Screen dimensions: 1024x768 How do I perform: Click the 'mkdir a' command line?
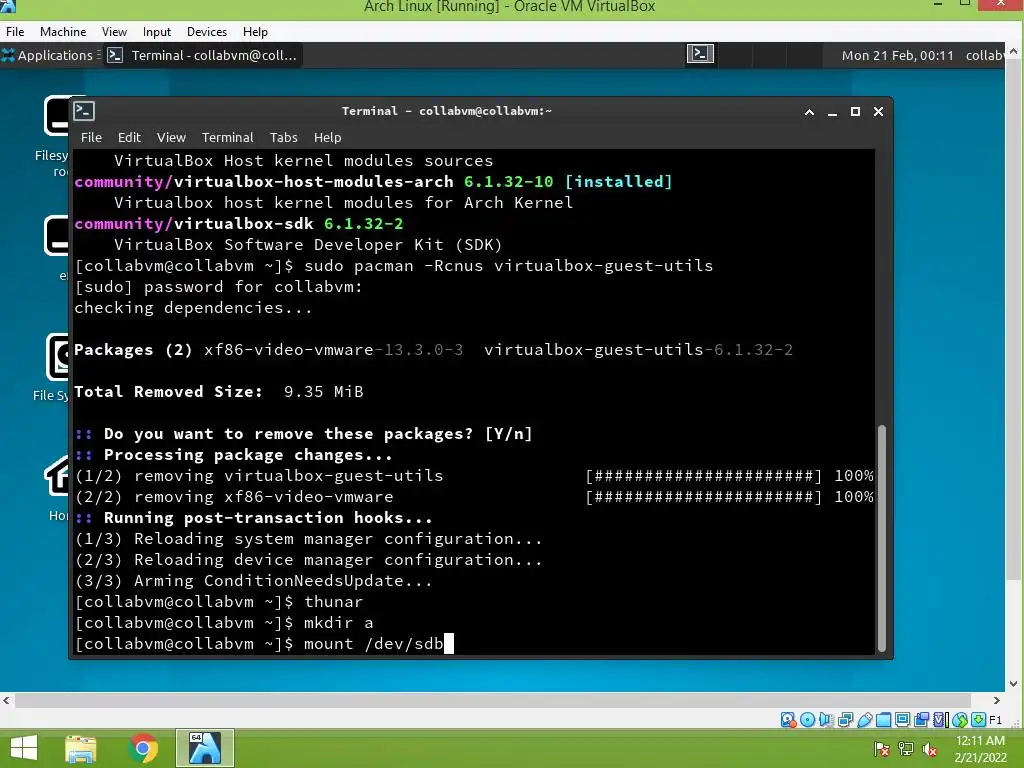point(224,623)
